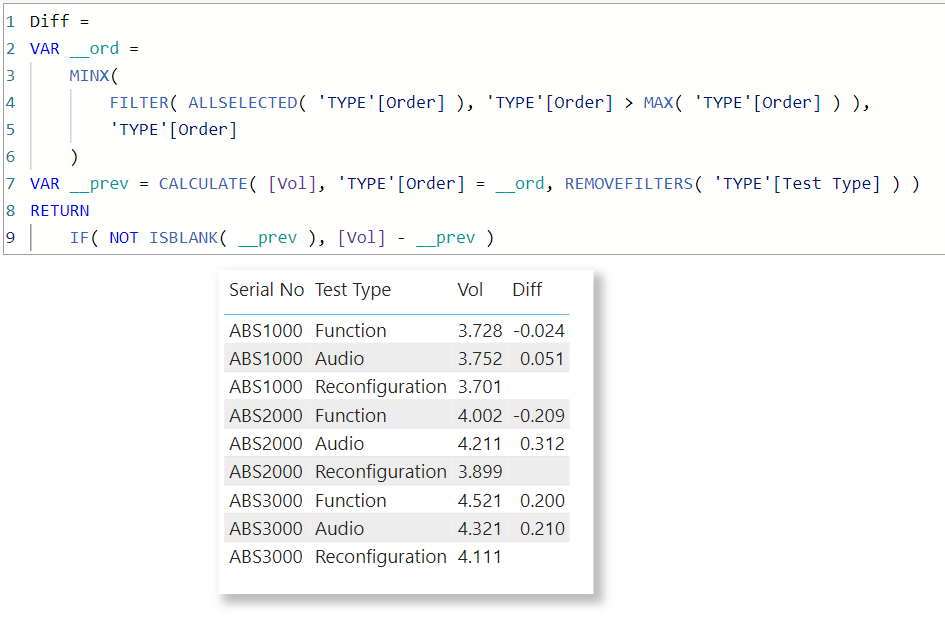945x621 pixels.
Task: Select ABS1000 cell in Function row
Action: click(x=266, y=330)
